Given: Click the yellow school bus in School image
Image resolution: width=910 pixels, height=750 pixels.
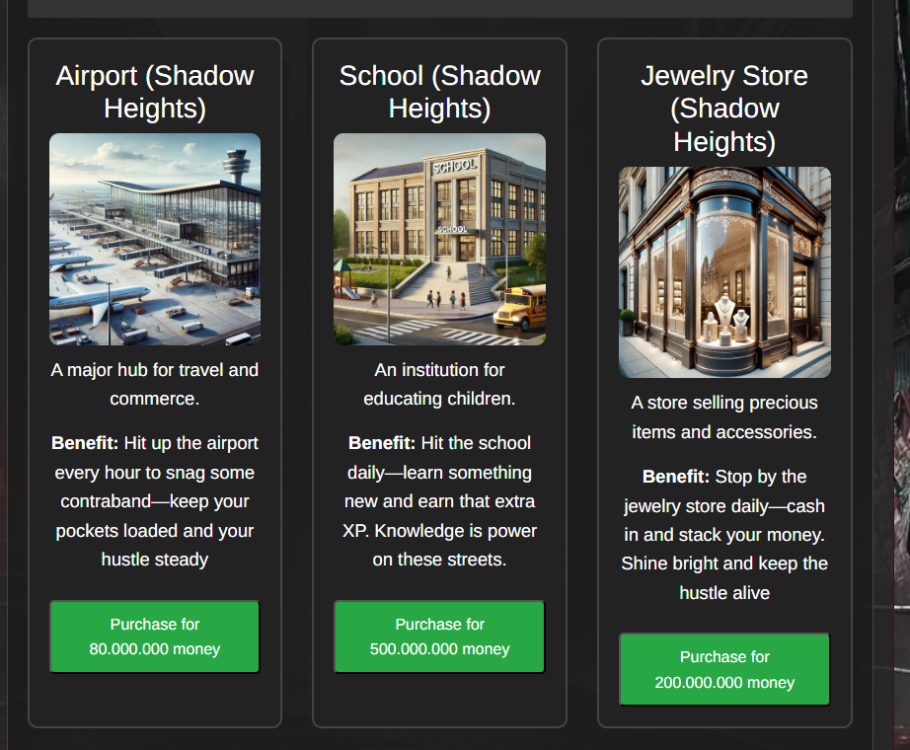Looking at the screenshot, I should click(521, 308).
